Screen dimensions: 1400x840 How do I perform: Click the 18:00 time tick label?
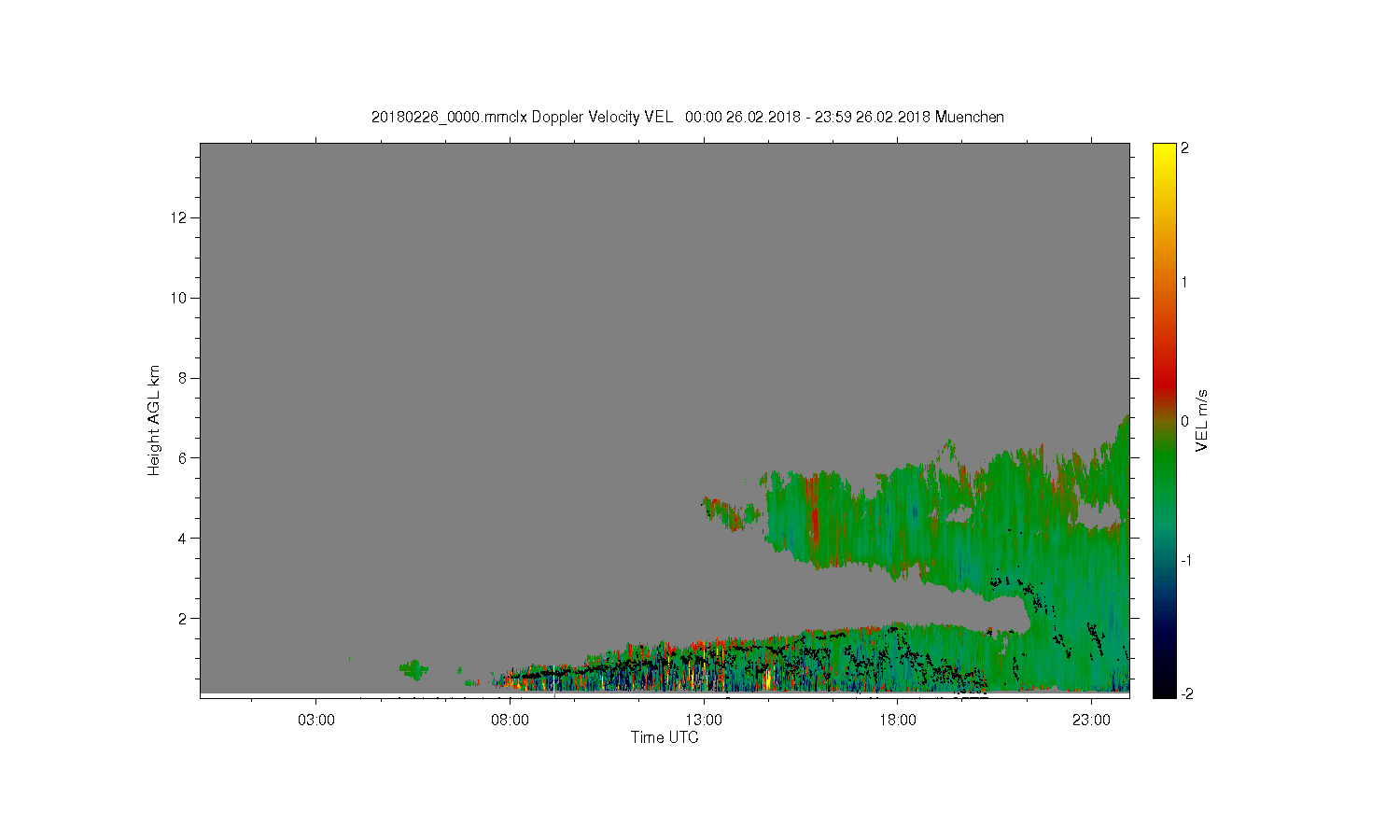click(x=898, y=721)
